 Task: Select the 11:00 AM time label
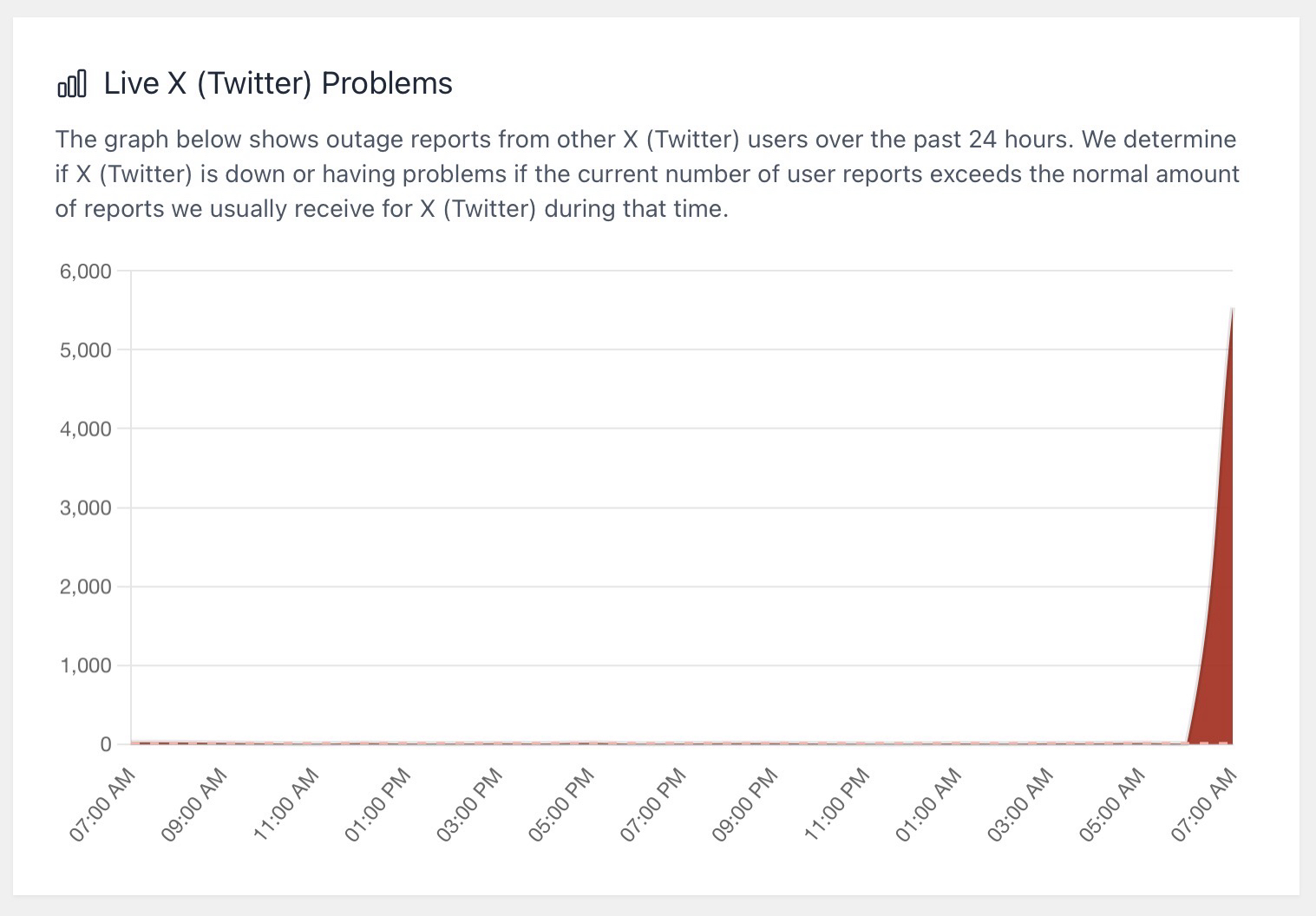286,804
